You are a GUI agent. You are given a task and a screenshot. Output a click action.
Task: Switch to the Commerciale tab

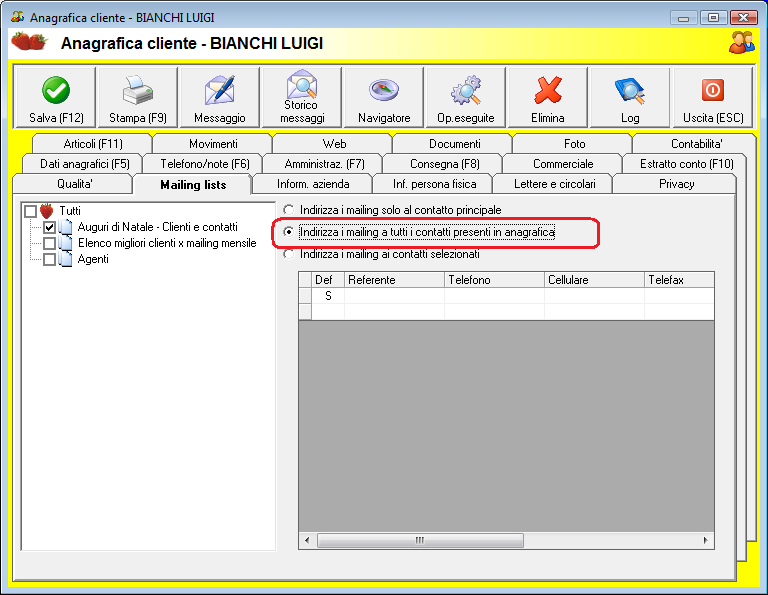point(563,164)
